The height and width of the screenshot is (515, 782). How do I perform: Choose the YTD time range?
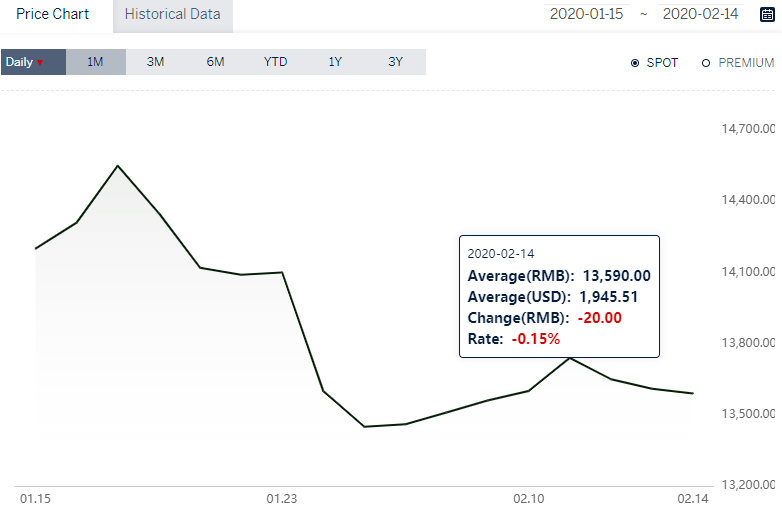pos(275,62)
